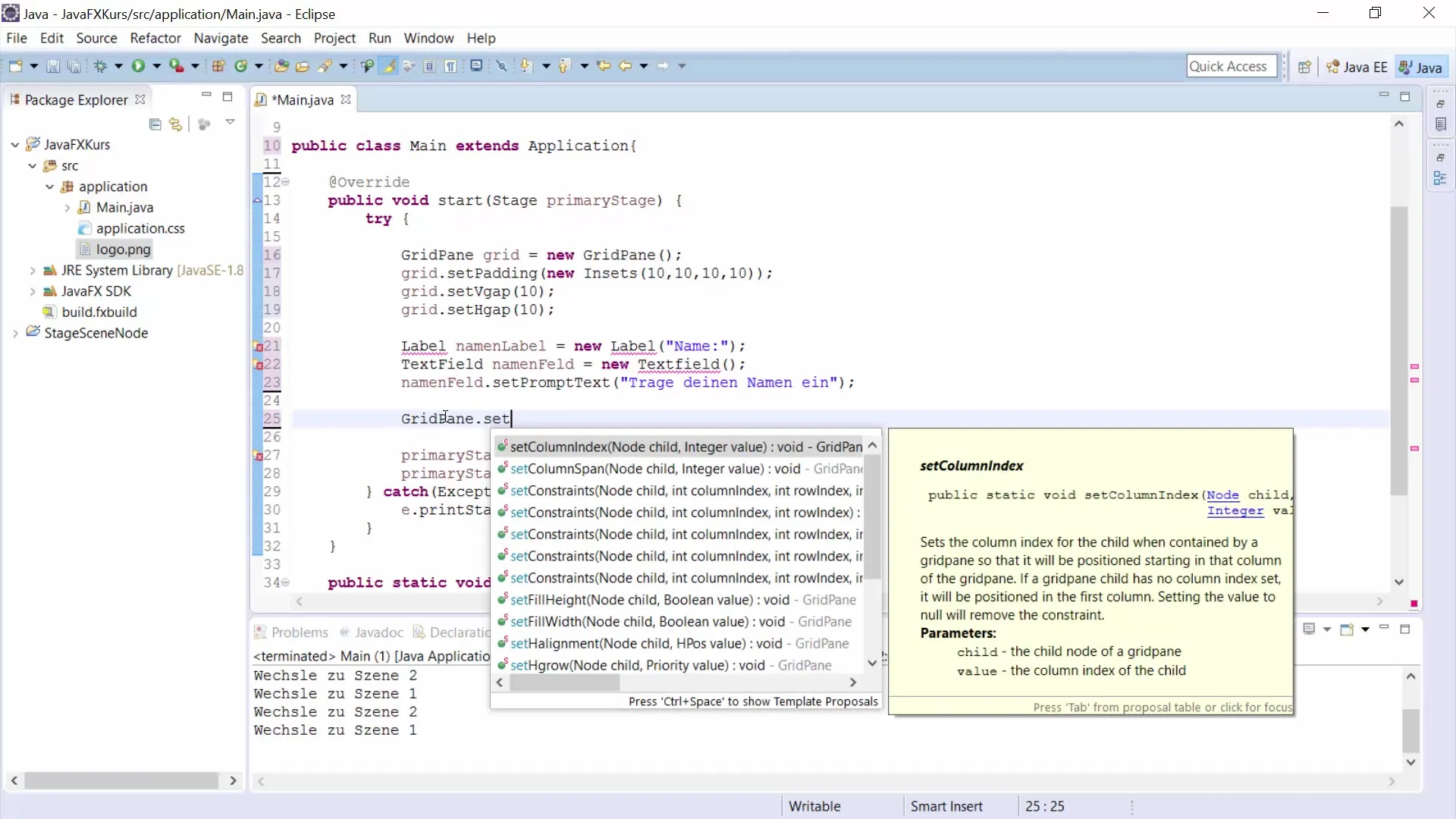Close the Main.java editor tab
Viewport: 1456px width, 819px height.
[346, 99]
